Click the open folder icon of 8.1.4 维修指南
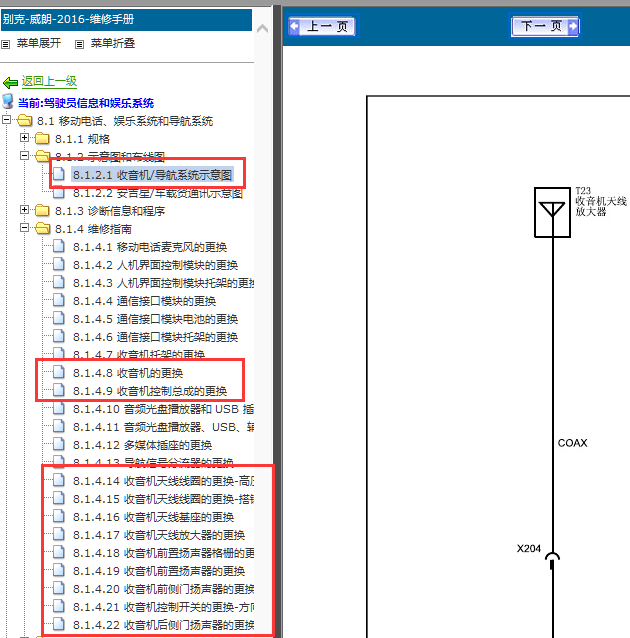The image size is (630, 638). pos(43,228)
